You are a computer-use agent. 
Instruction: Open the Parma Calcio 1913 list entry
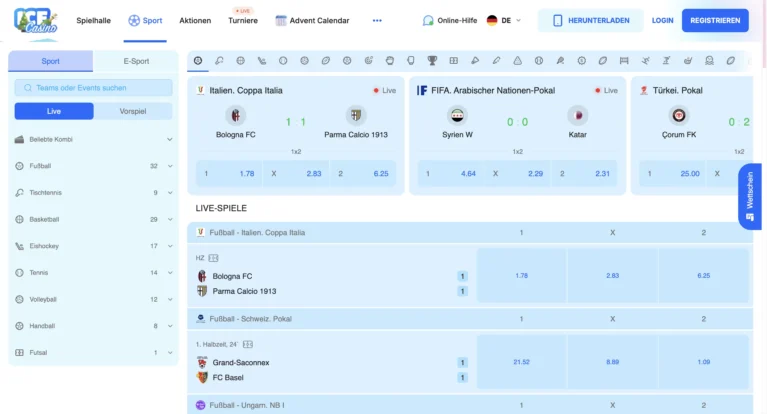pos(244,291)
